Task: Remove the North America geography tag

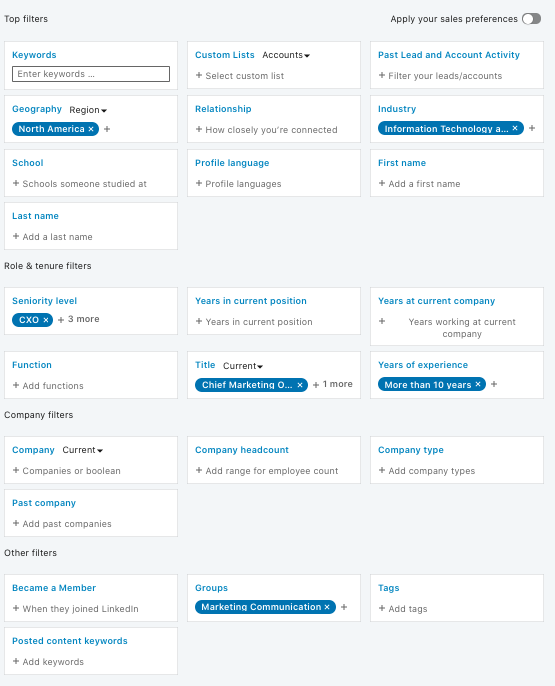Action: pyautogui.click(x=91, y=129)
